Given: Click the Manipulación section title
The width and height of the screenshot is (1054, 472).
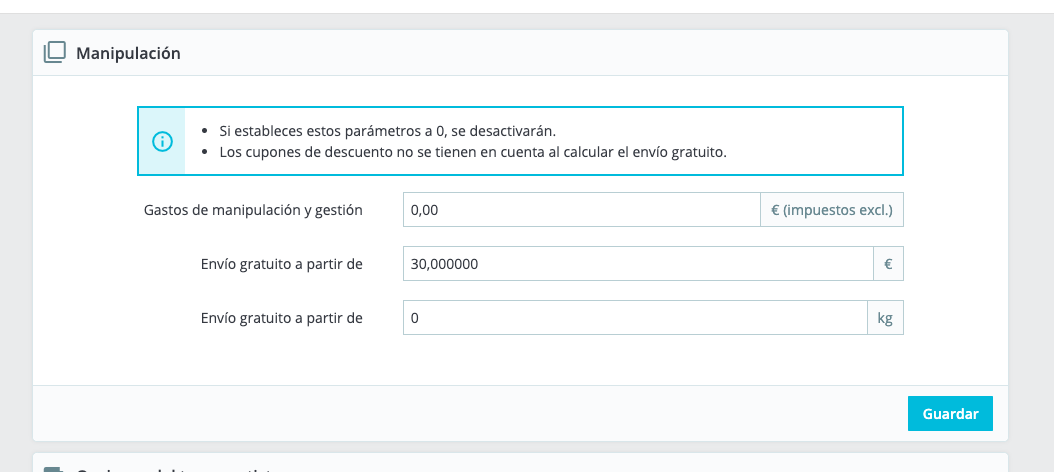Looking at the screenshot, I should 128,54.
